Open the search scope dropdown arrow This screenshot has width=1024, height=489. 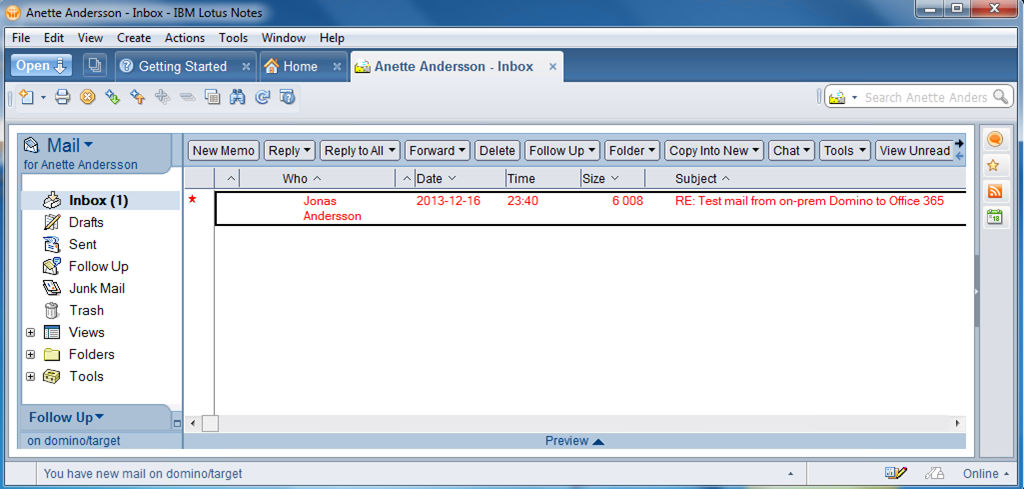pyautogui.click(x=854, y=98)
